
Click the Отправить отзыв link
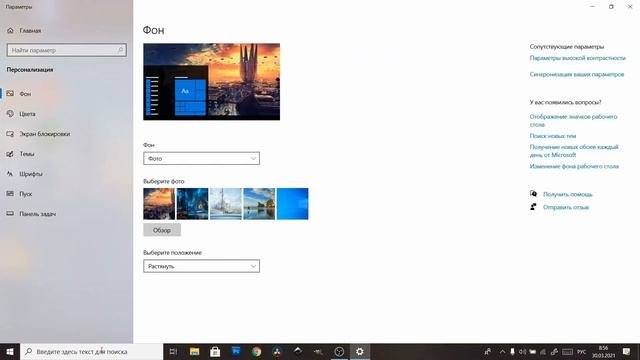[566, 207]
